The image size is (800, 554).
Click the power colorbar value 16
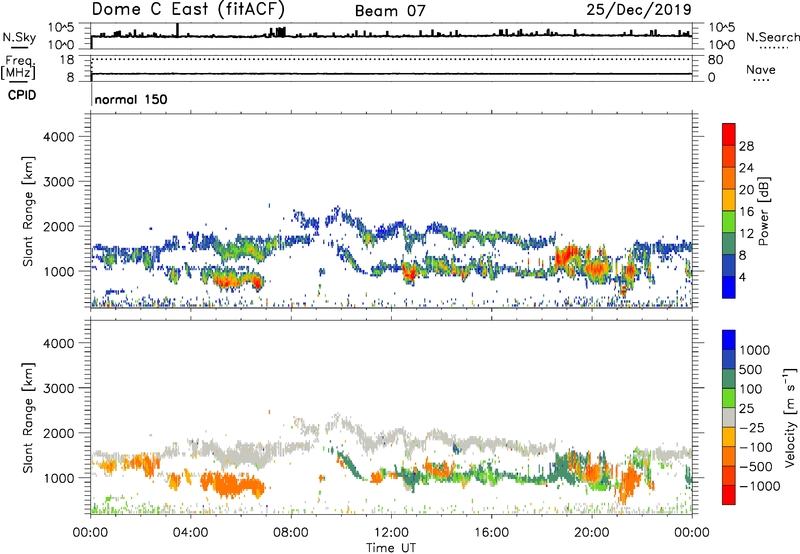coord(746,212)
